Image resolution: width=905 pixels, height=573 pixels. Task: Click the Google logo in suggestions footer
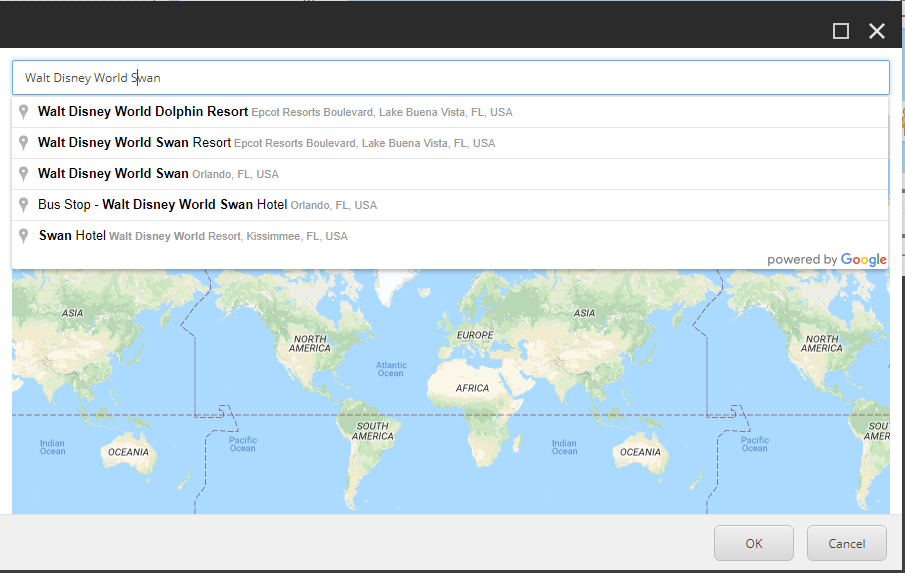[863, 260]
